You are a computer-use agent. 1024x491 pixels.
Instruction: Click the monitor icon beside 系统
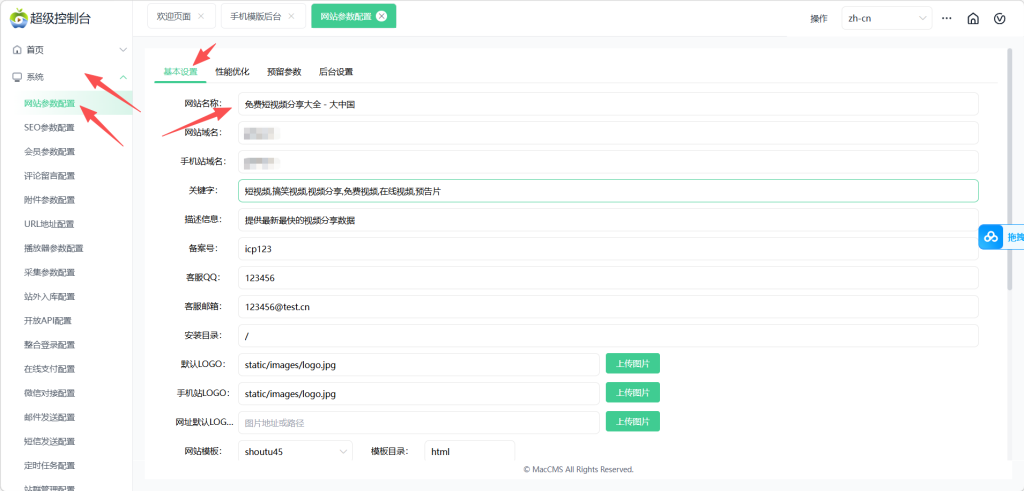click(x=16, y=77)
